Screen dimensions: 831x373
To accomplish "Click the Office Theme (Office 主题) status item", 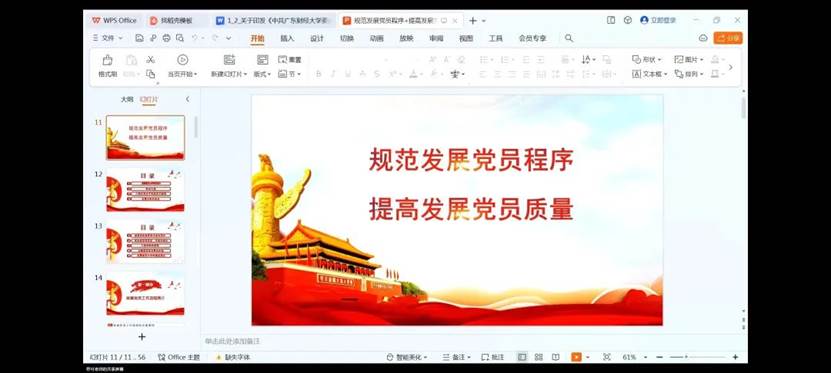I will (x=179, y=357).
